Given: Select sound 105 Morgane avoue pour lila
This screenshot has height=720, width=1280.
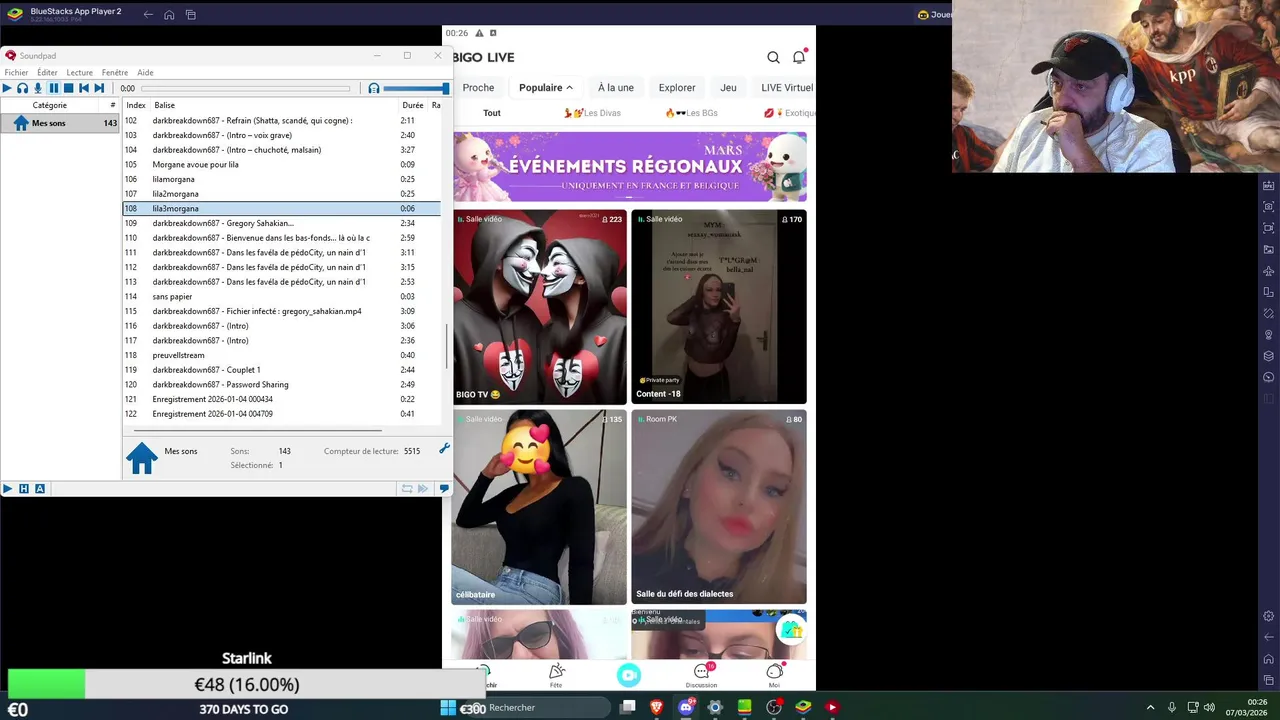Looking at the screenshot, I should click(282, 164).
